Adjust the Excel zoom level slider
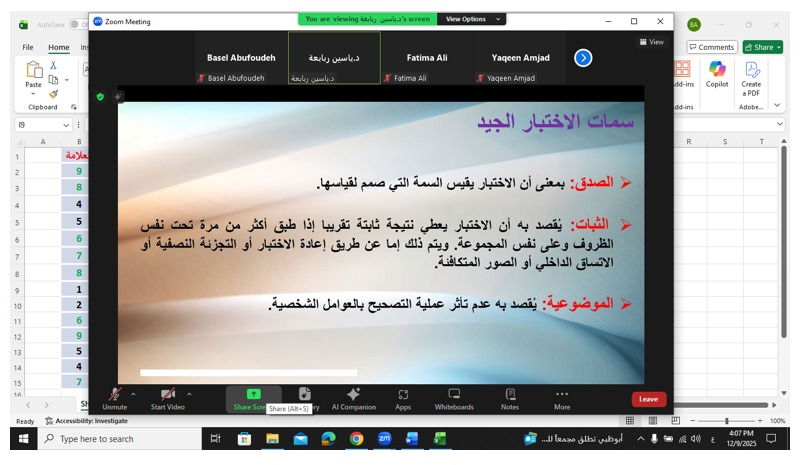The image size is (800, 465). pos(727,421)
